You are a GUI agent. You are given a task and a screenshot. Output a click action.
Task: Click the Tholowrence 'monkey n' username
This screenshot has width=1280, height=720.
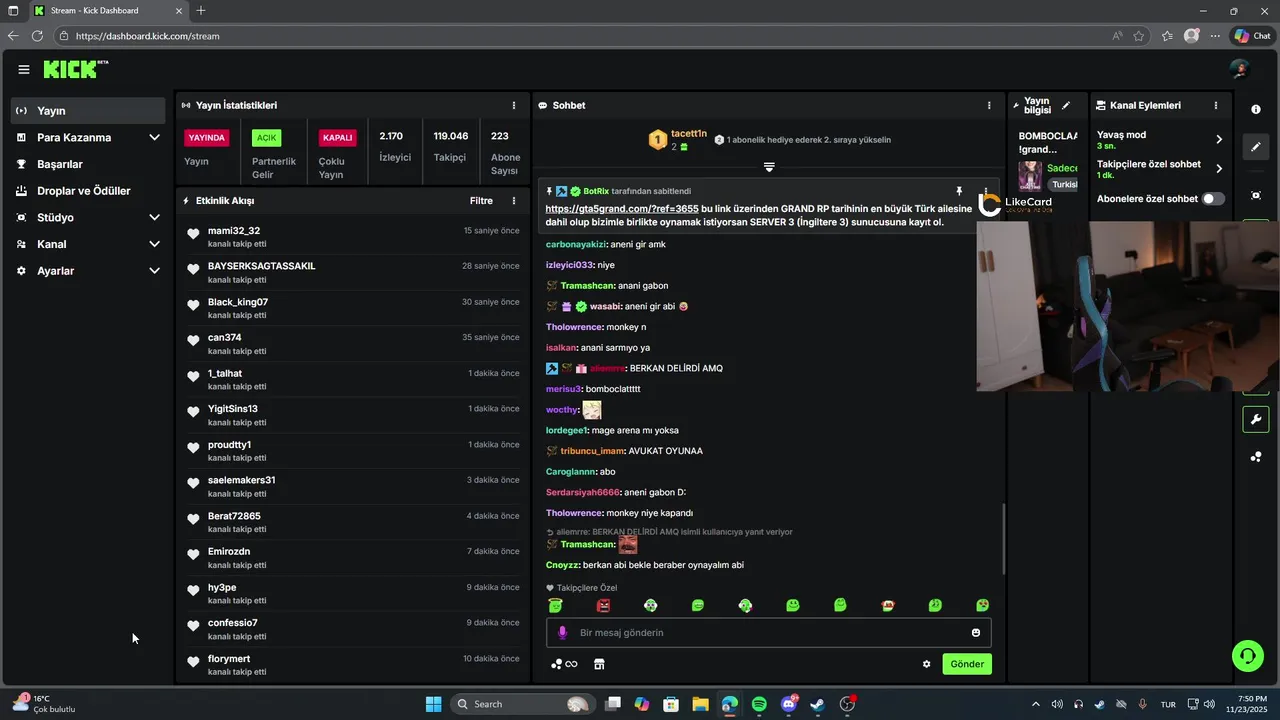574,327
